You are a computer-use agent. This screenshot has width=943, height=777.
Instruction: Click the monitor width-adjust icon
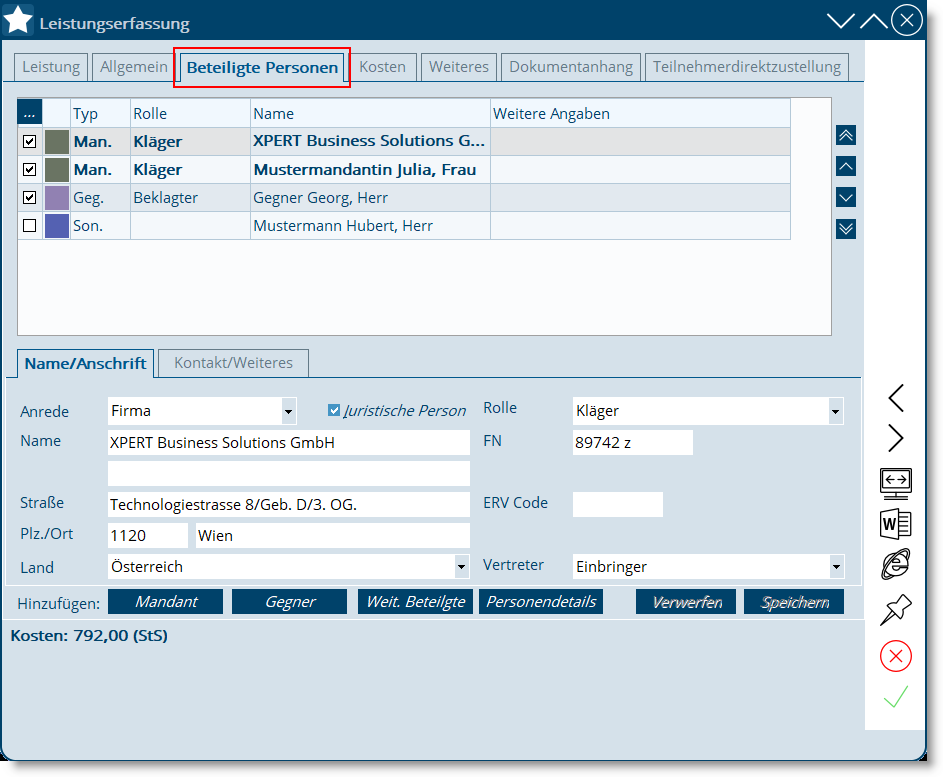point(895,484)
